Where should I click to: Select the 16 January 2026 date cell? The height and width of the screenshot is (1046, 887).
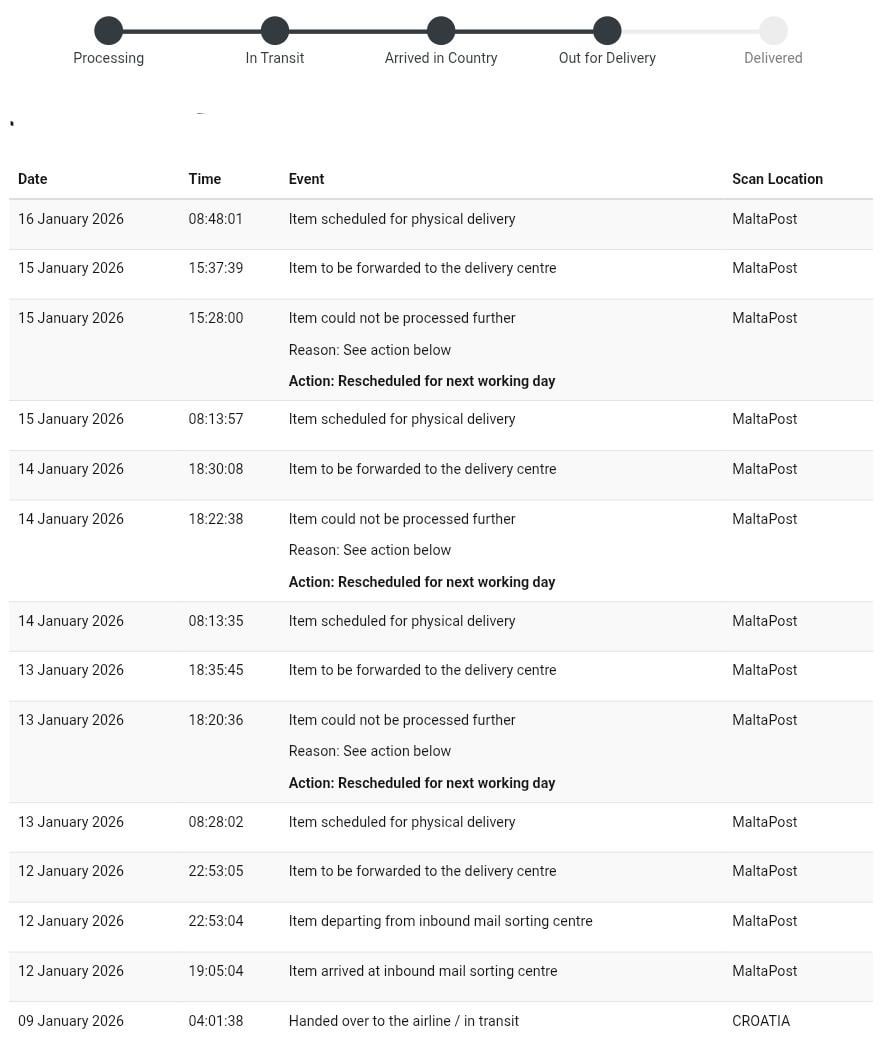click(71, 219)
